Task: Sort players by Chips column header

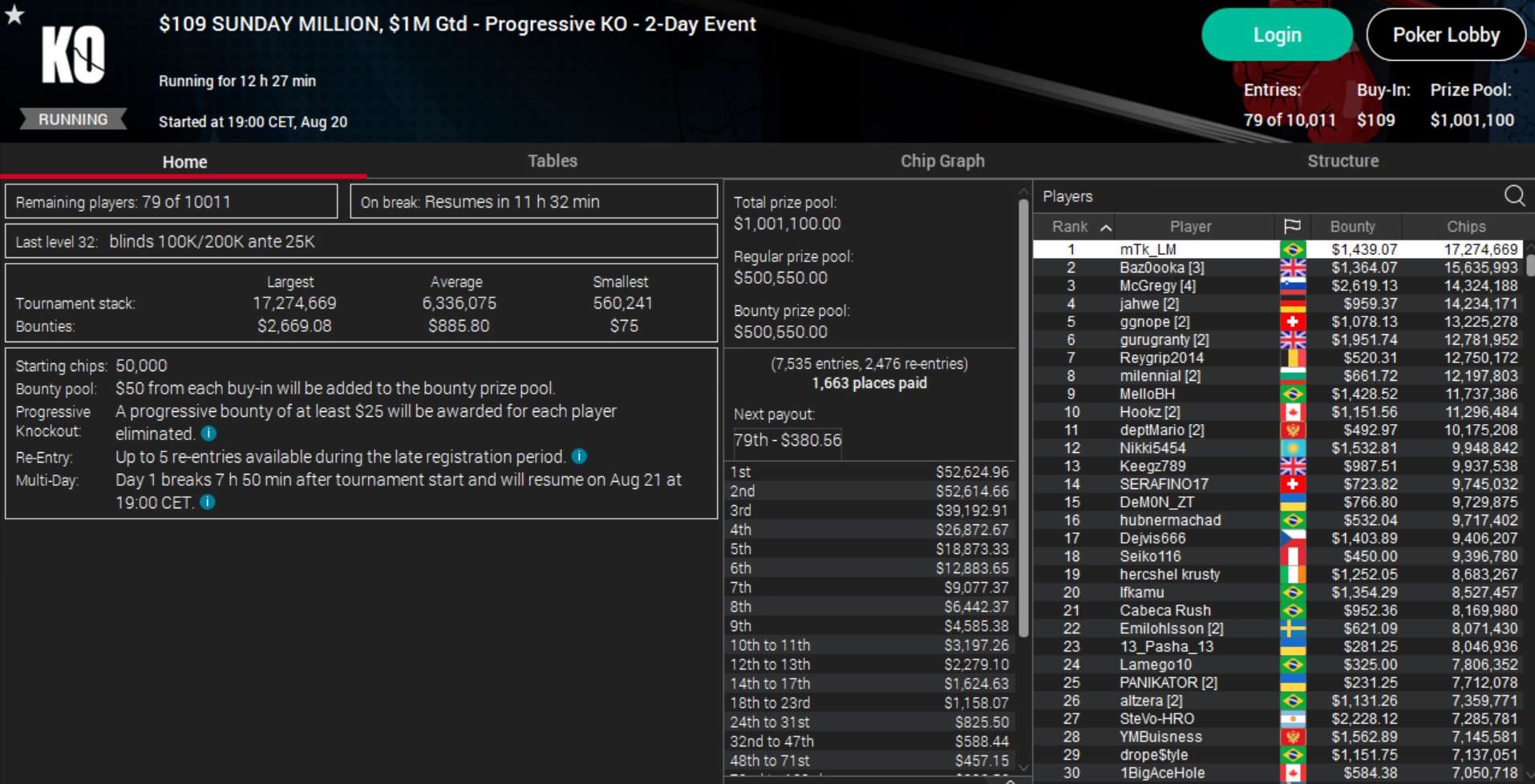Action: click(1466, 227)
